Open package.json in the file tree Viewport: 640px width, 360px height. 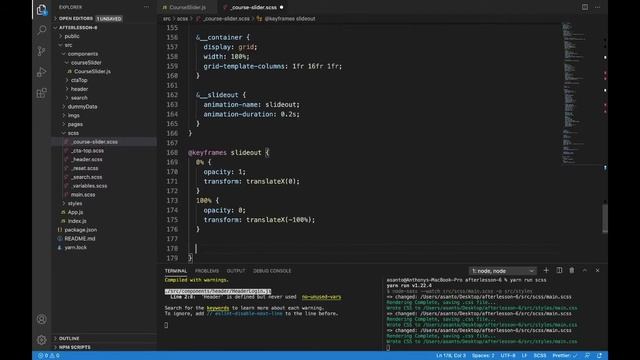click(80, 229)
